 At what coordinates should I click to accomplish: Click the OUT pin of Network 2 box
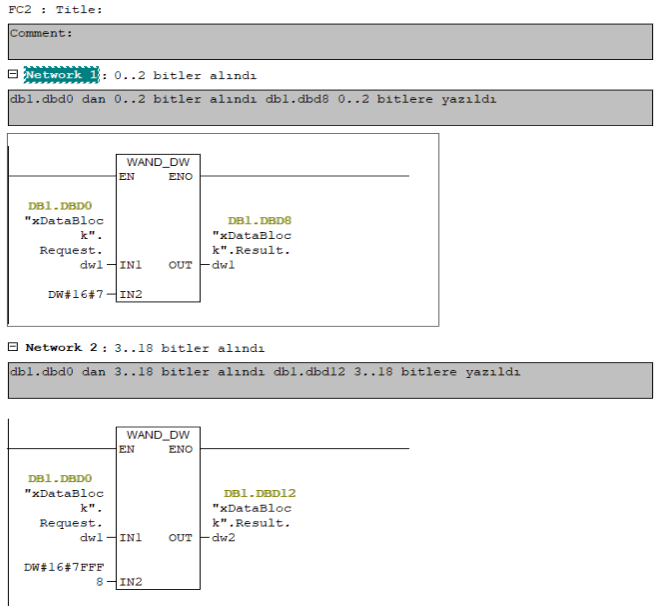181,537
